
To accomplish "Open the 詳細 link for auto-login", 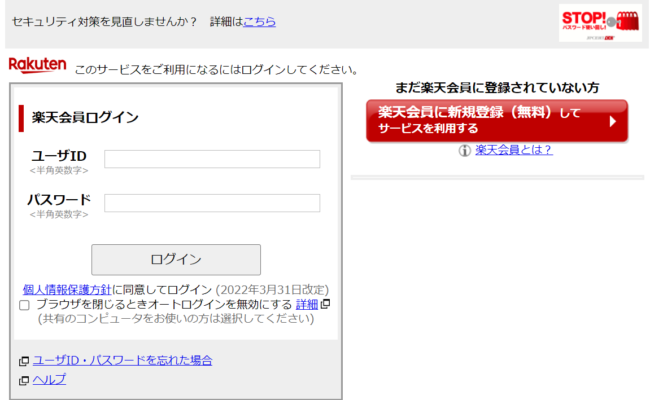I will click(x=307, y=304).
